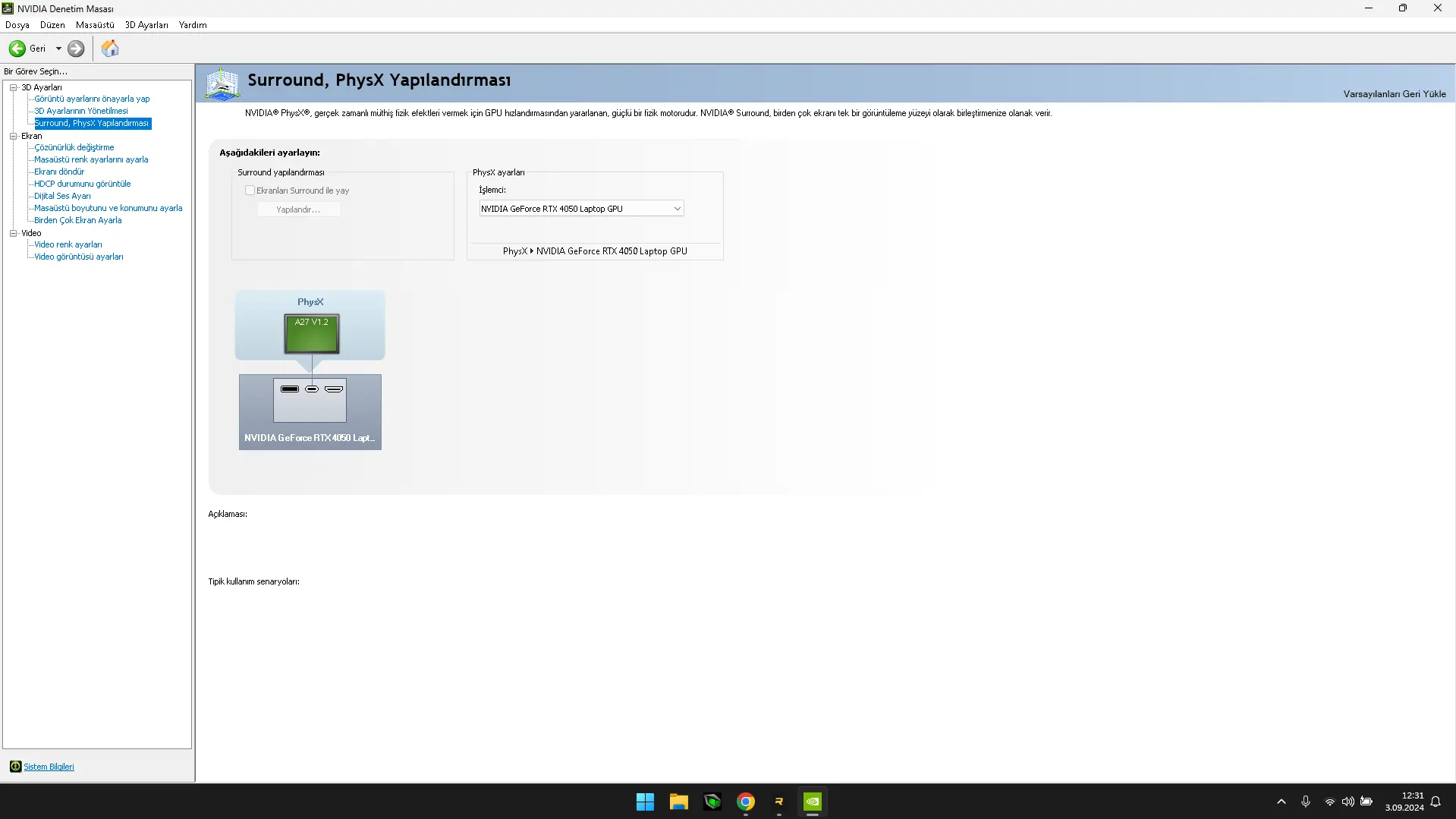Open the notifications bell icon
The width and height of the screenshot is (1456, 819).
coord(1436,802)
